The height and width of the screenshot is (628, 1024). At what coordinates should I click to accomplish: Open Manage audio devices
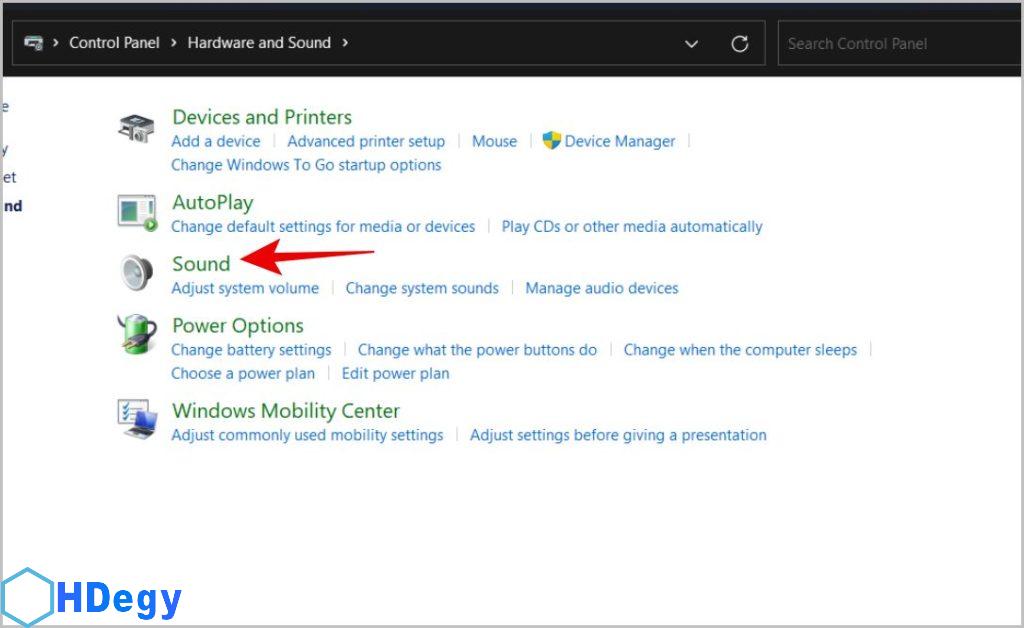click(602, 288)
